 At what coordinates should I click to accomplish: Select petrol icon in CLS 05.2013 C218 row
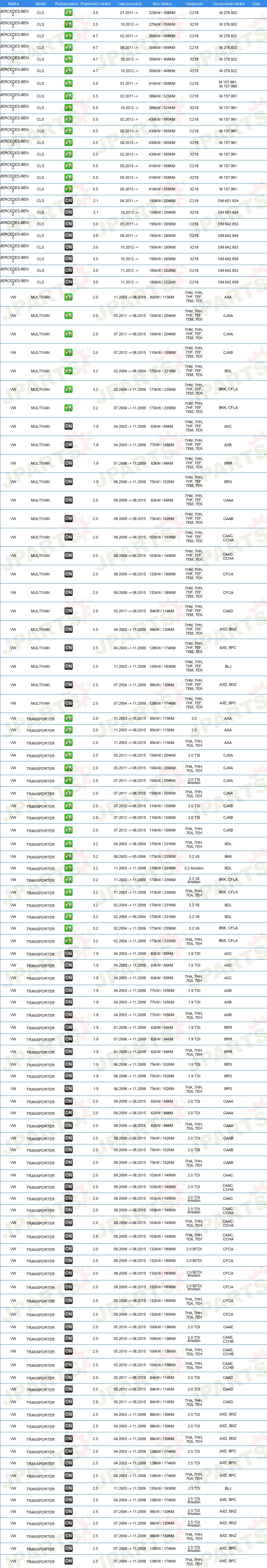69,165
